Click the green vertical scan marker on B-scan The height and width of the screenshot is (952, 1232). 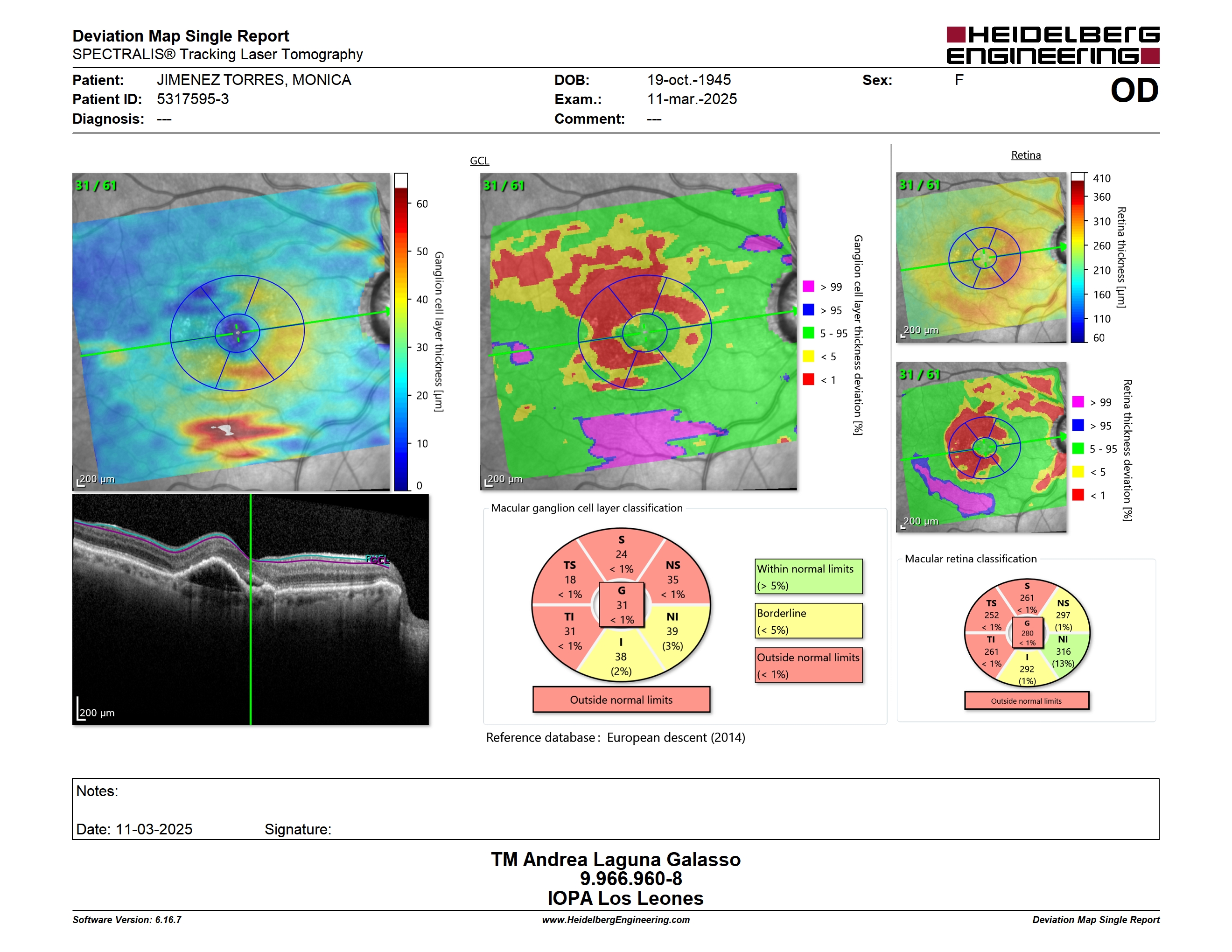tap(251, 609)
